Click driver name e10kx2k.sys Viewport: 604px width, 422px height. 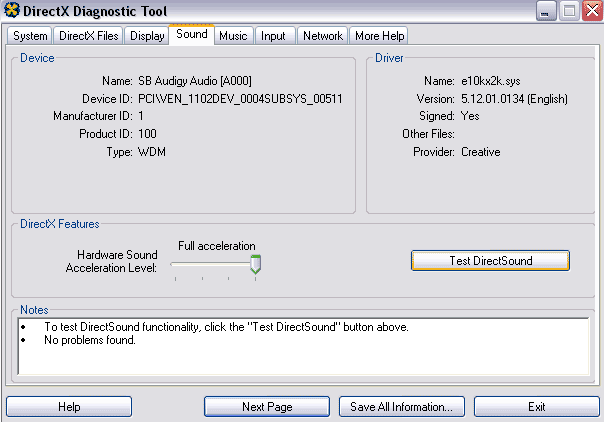pos(491,81)
